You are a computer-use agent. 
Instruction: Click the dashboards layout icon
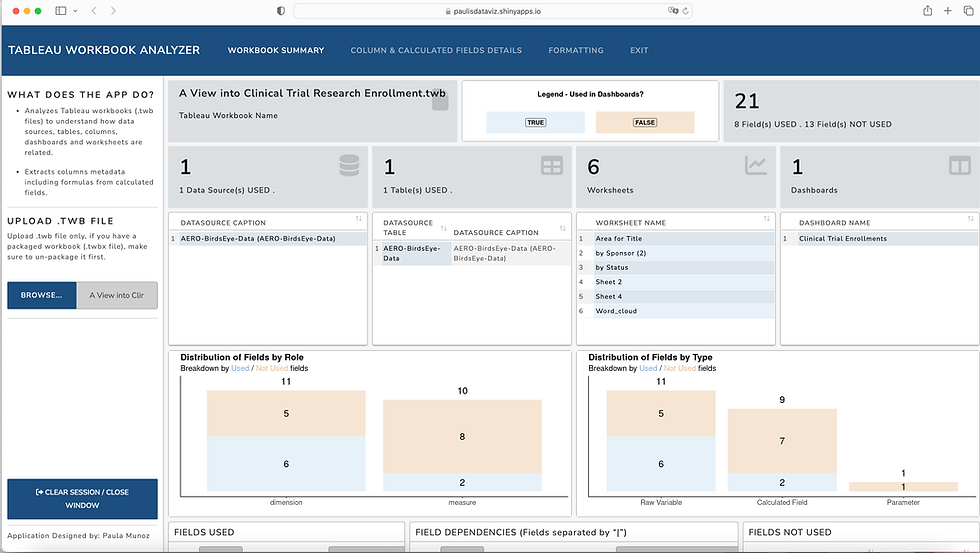coord(960,166)
